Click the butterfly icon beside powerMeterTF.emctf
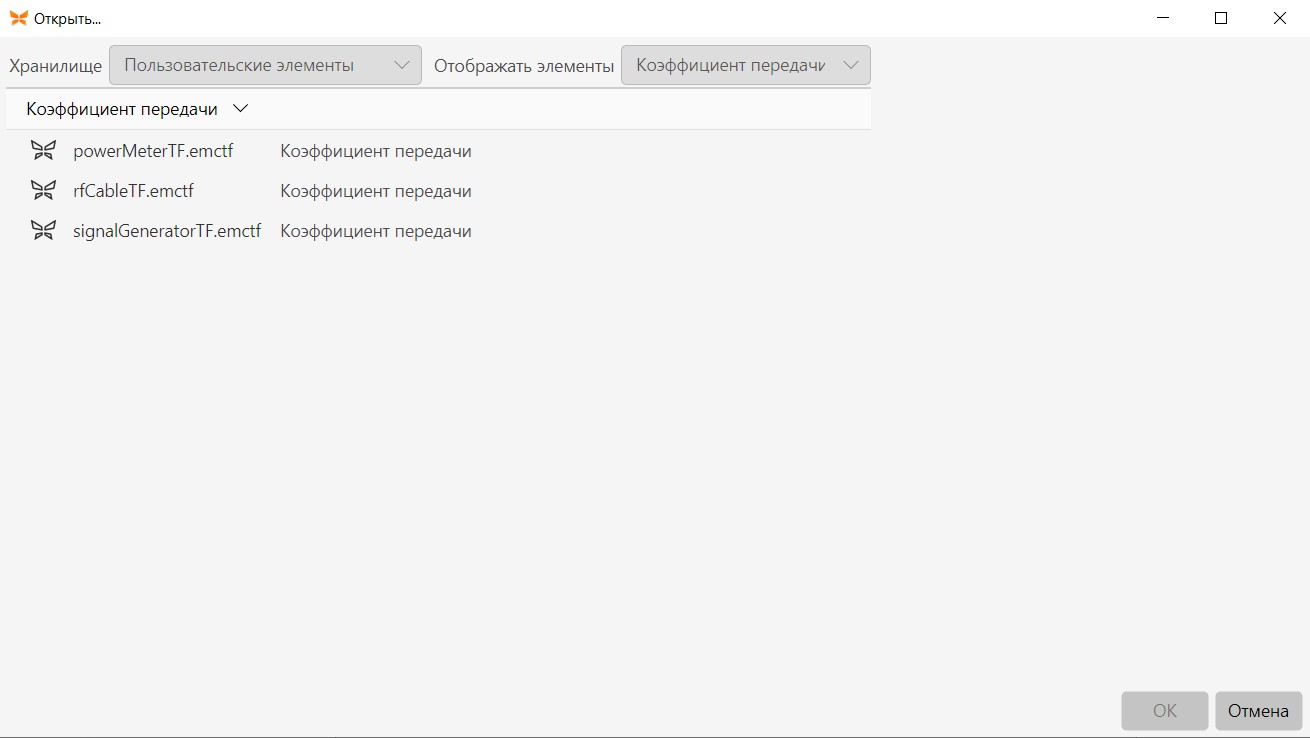1310x738 pixels. click(x=43, y=151)
